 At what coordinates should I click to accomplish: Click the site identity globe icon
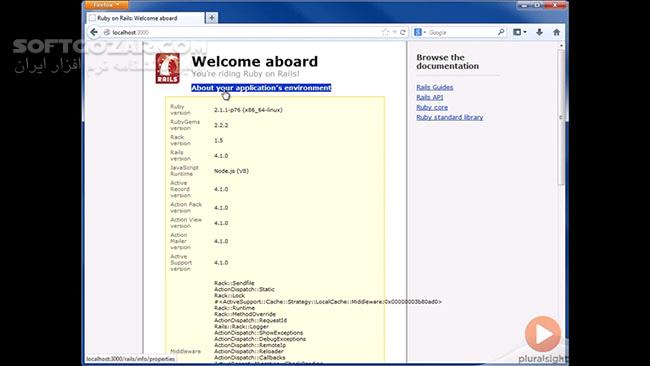107,32
